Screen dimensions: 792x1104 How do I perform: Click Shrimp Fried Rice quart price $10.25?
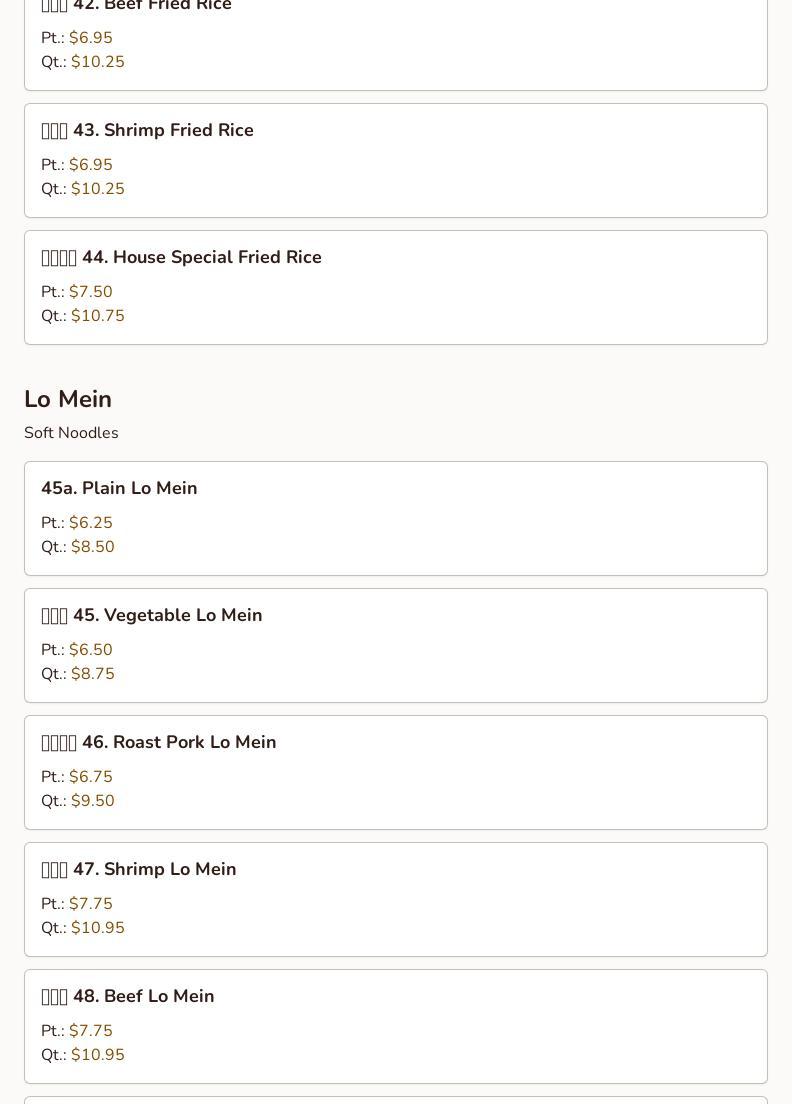coord(98,189)
